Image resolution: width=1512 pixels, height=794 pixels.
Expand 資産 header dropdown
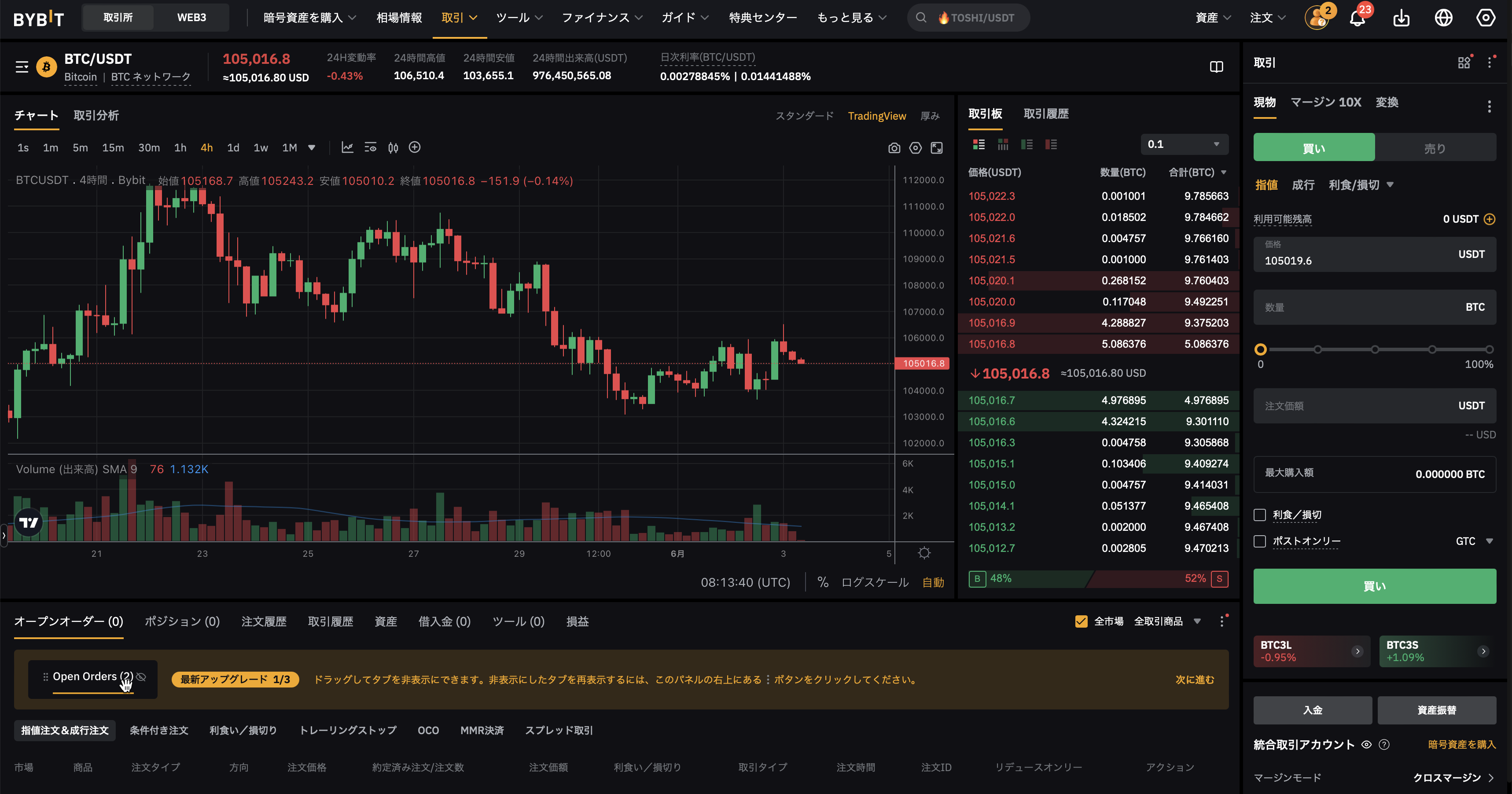(1213, 18)
